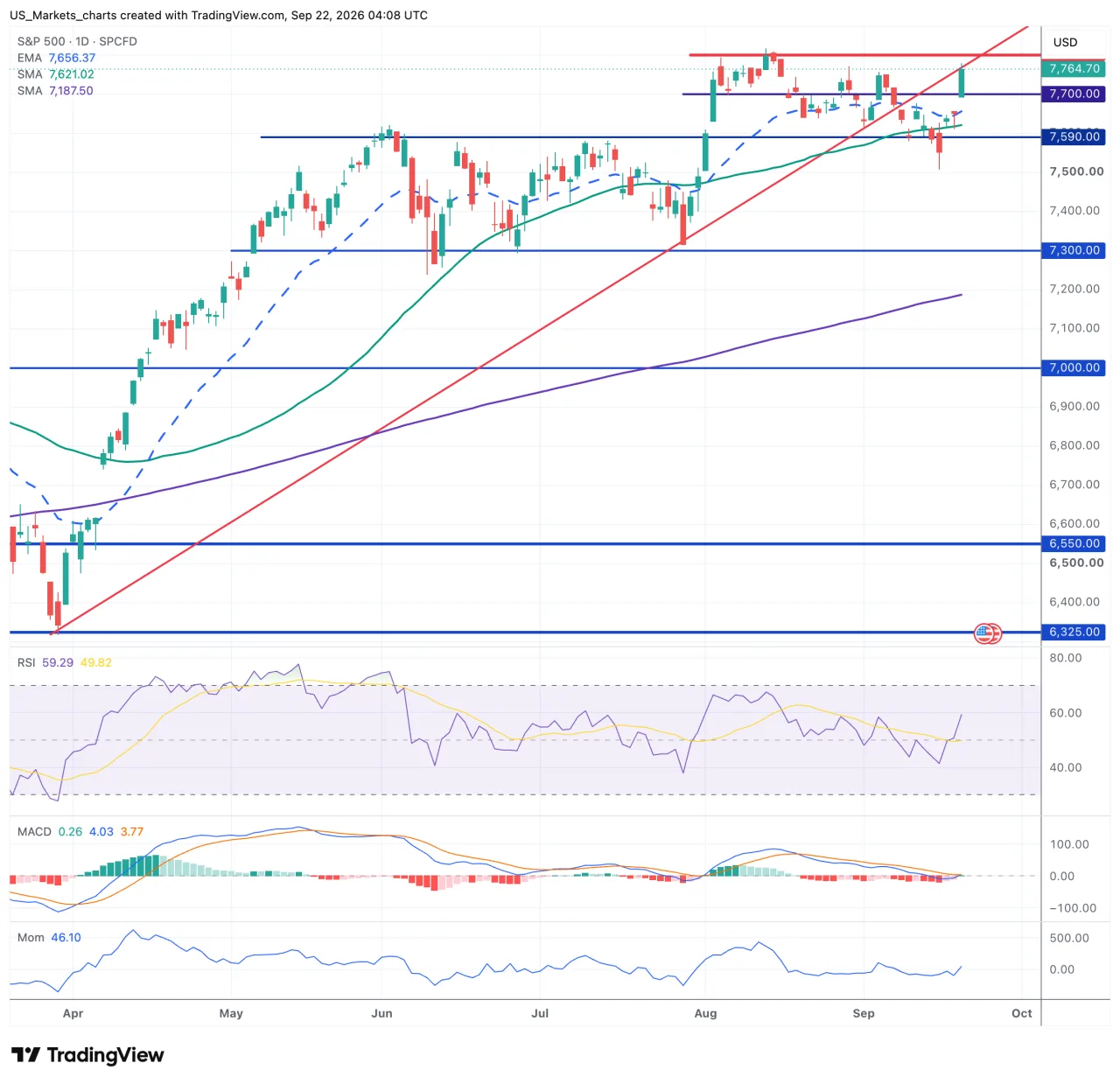Click the Jul label on time axis
The image size is (1120, 1084).
pyautogui.click(x=540, y=1013)
